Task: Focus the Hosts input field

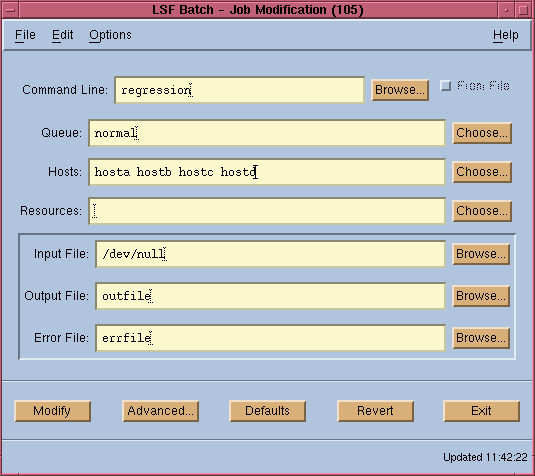Action: point(267,172)
